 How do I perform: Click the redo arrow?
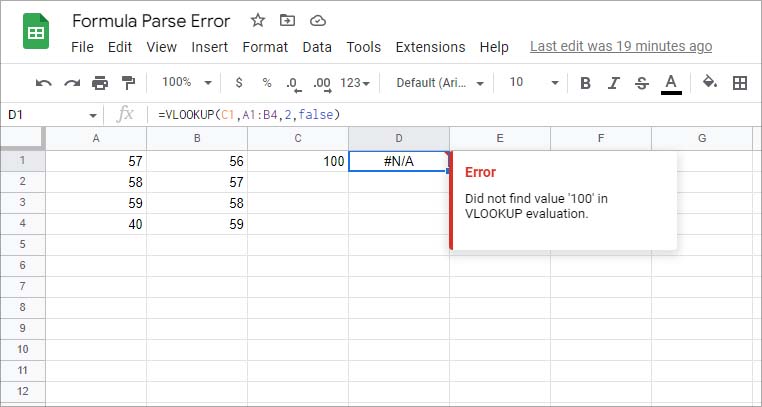pyautogui.click(x=72, y=83)
